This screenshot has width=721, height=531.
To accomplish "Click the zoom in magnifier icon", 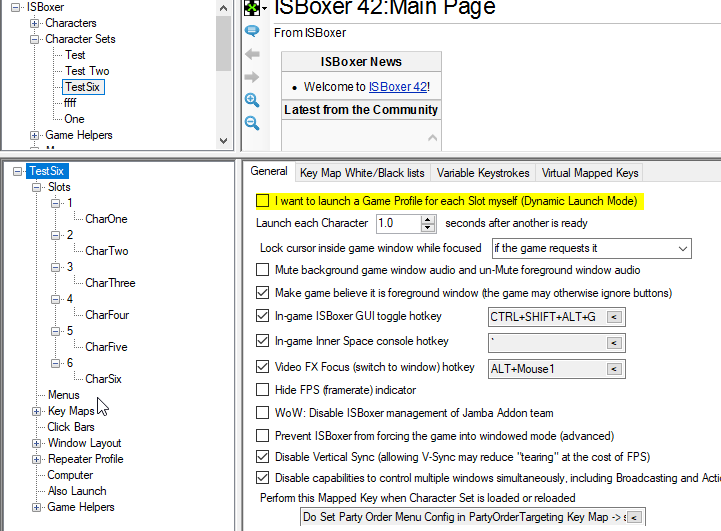I will [x=252, y=100].
